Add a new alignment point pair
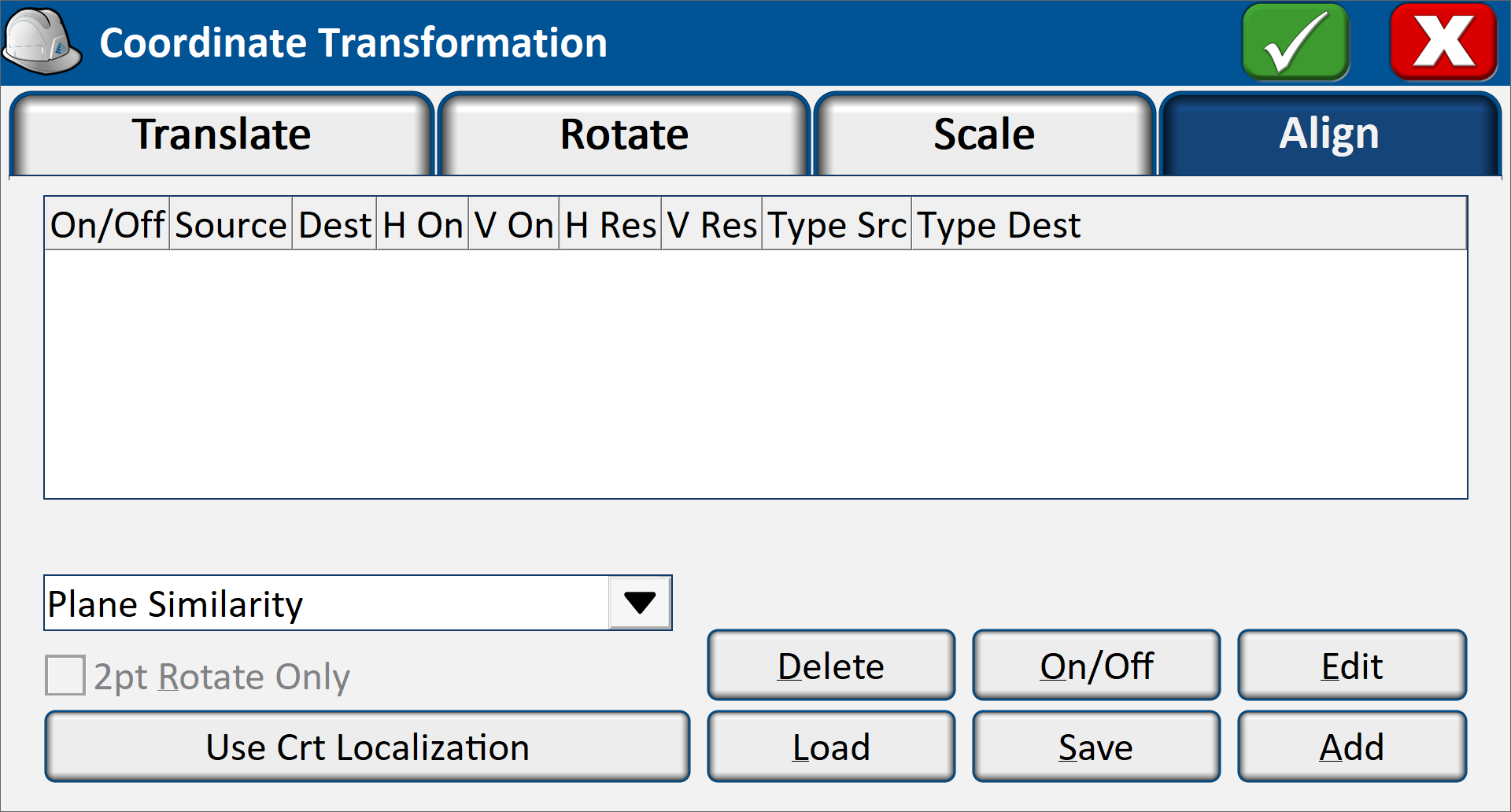1511x812 pixels. point(1352,747)
